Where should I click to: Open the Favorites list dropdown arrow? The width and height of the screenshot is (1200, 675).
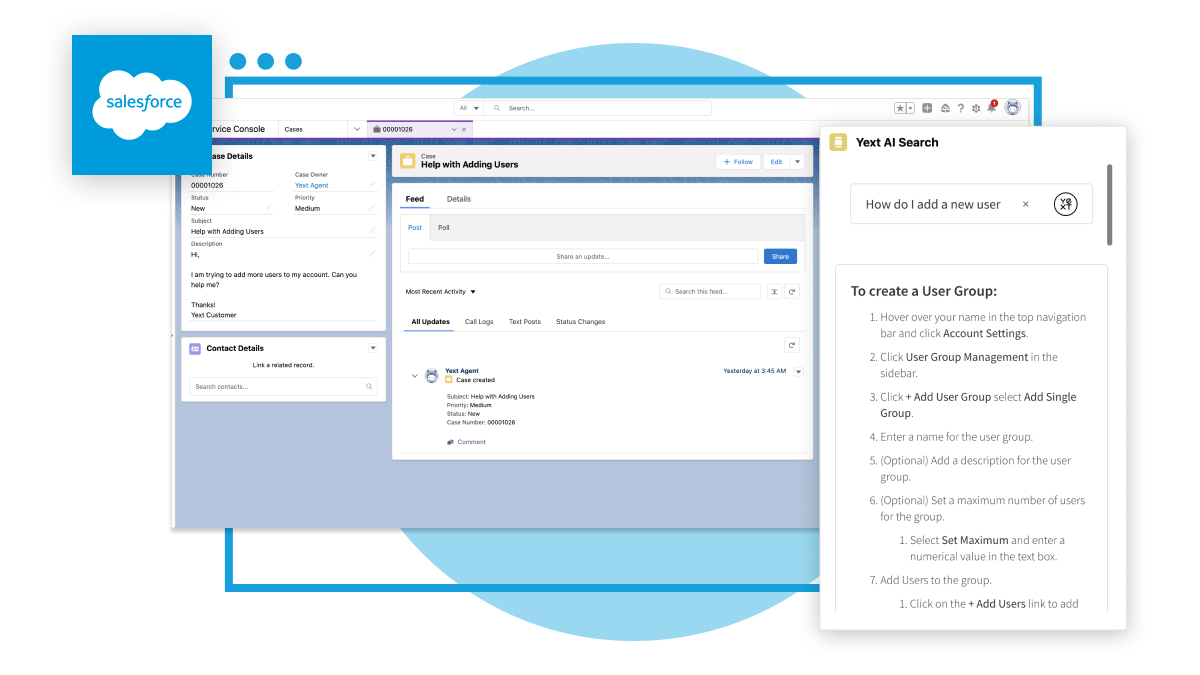pos(910,108)
